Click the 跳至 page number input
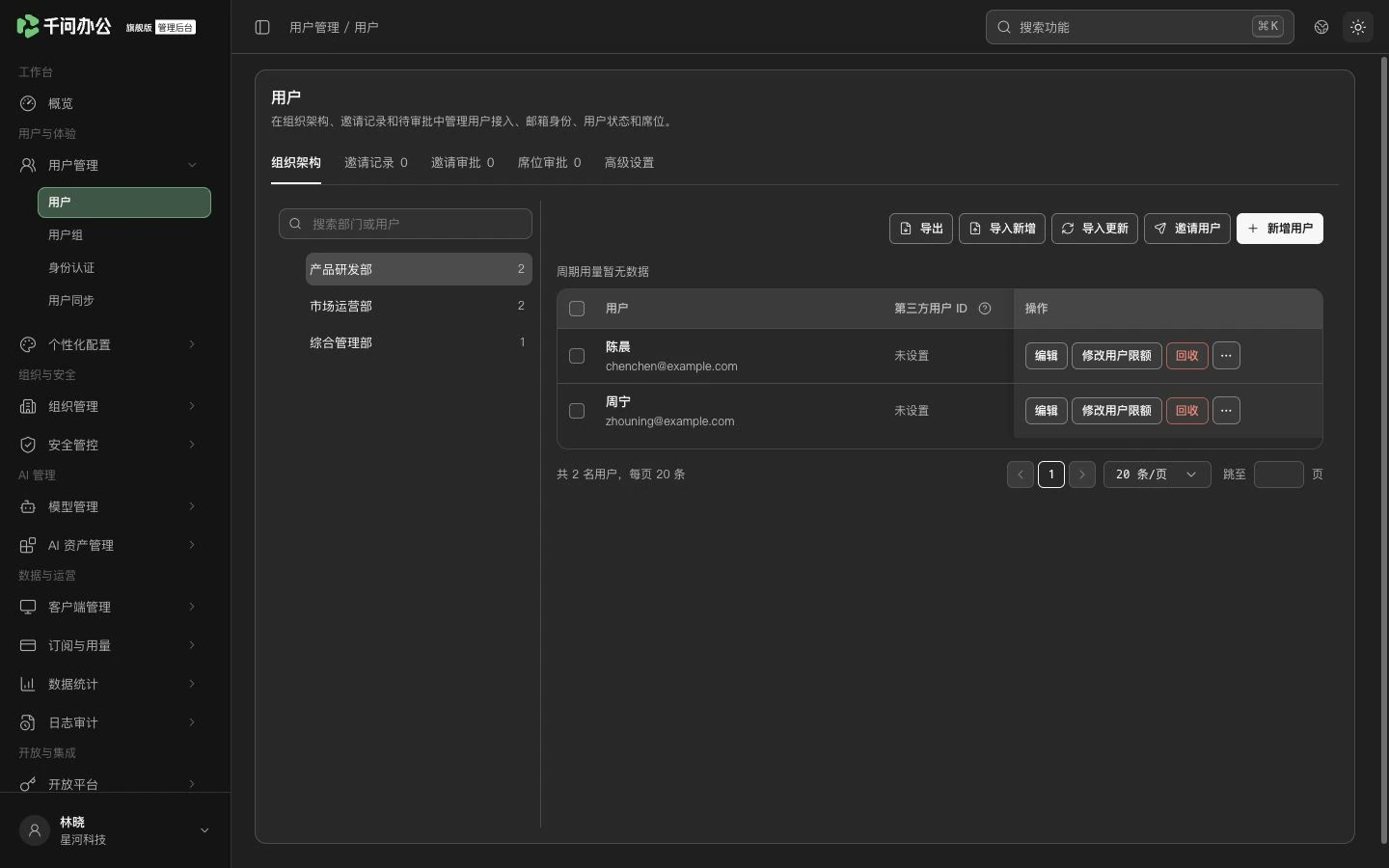This screenshot has width=1389, height=868. 1279,475
